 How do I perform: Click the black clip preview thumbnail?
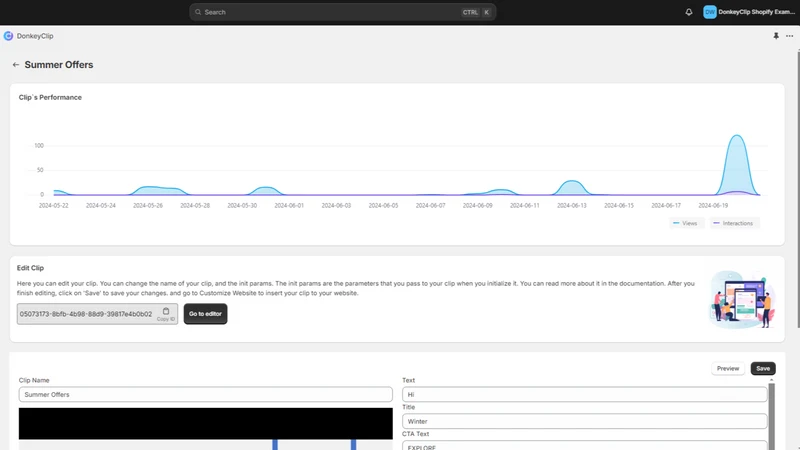206,423
